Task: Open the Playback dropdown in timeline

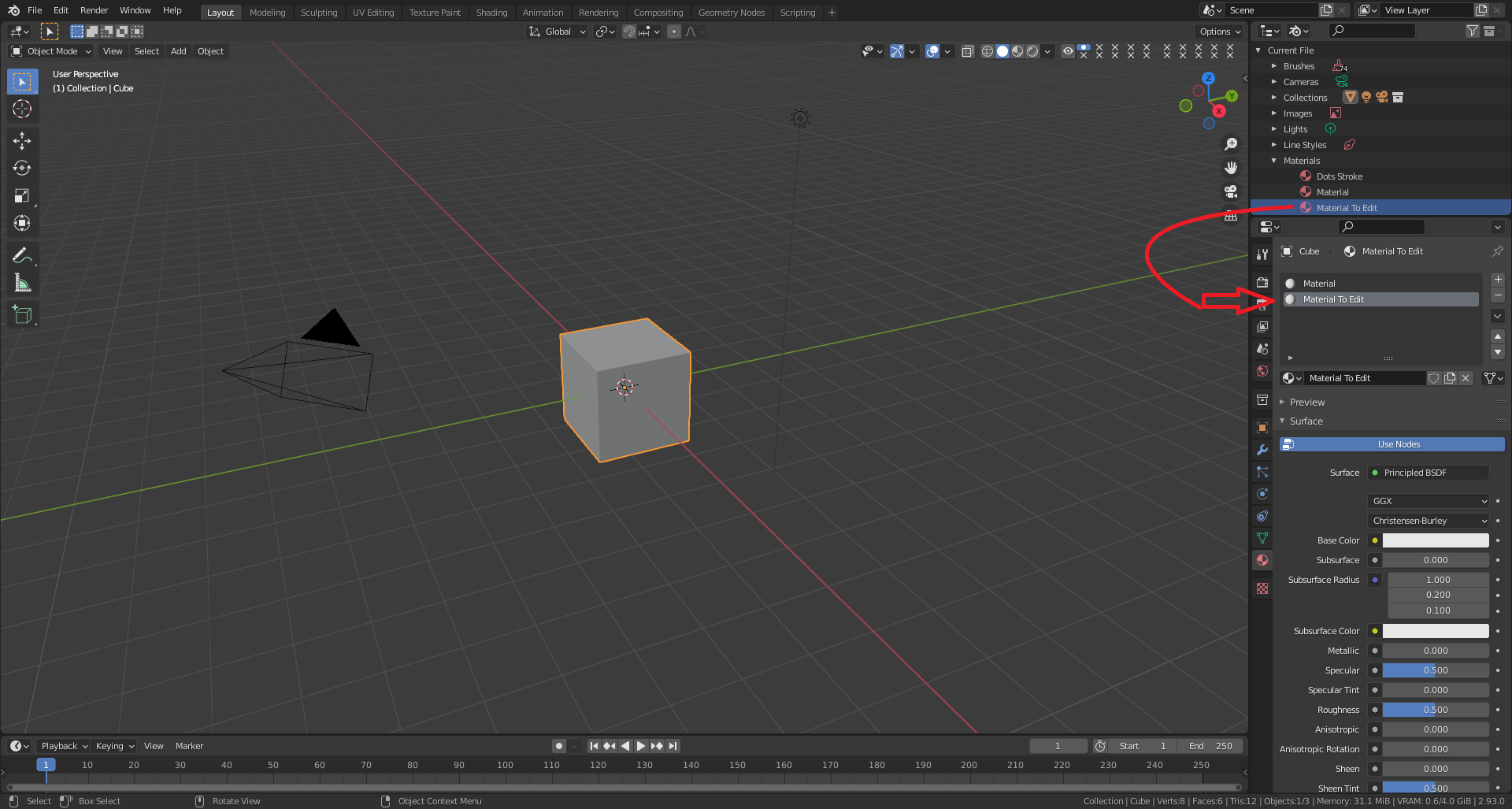Action: [64, 746]
